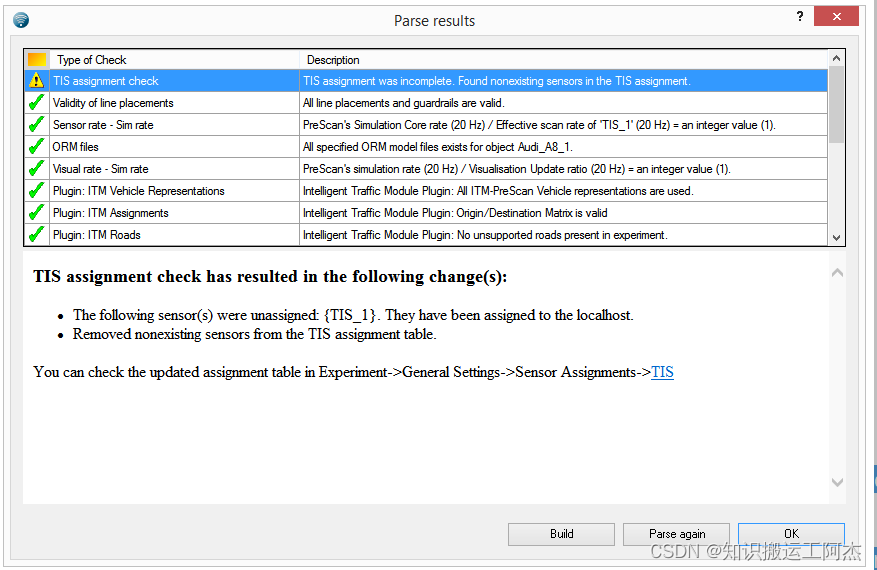Screen dimensions: 877x570
Task: Click green checkmark for Validity of line placements
Action: point(36,103)
